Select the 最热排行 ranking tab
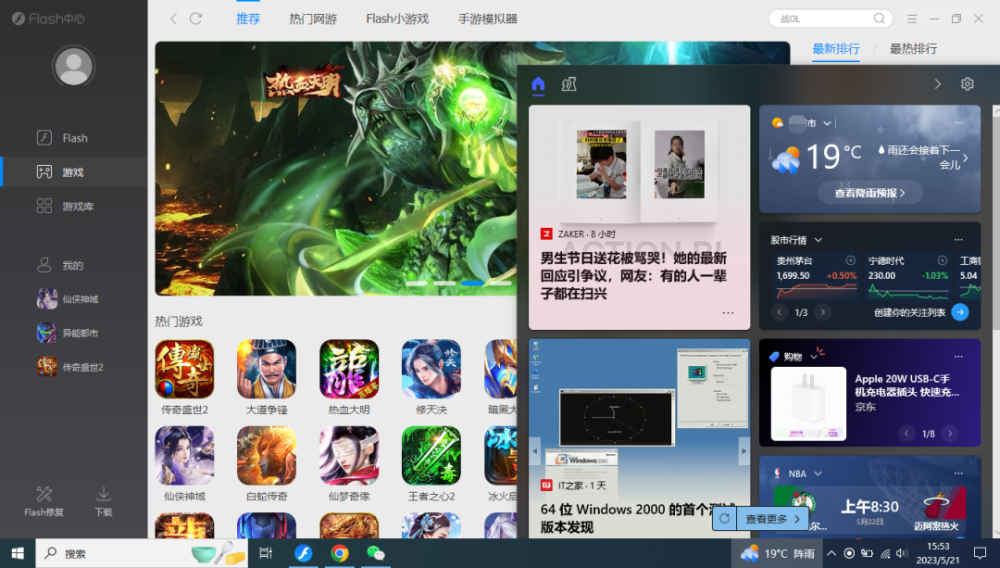The width and height of the screenshot is (1000, 568). tap(913, 48)
